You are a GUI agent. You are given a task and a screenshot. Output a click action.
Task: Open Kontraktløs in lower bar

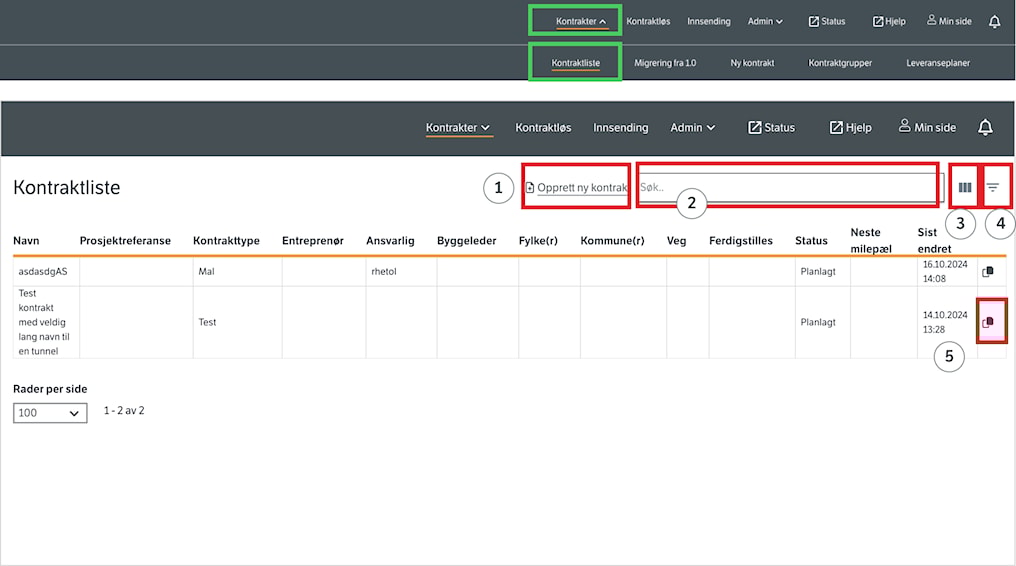click(x=543, y=128)
